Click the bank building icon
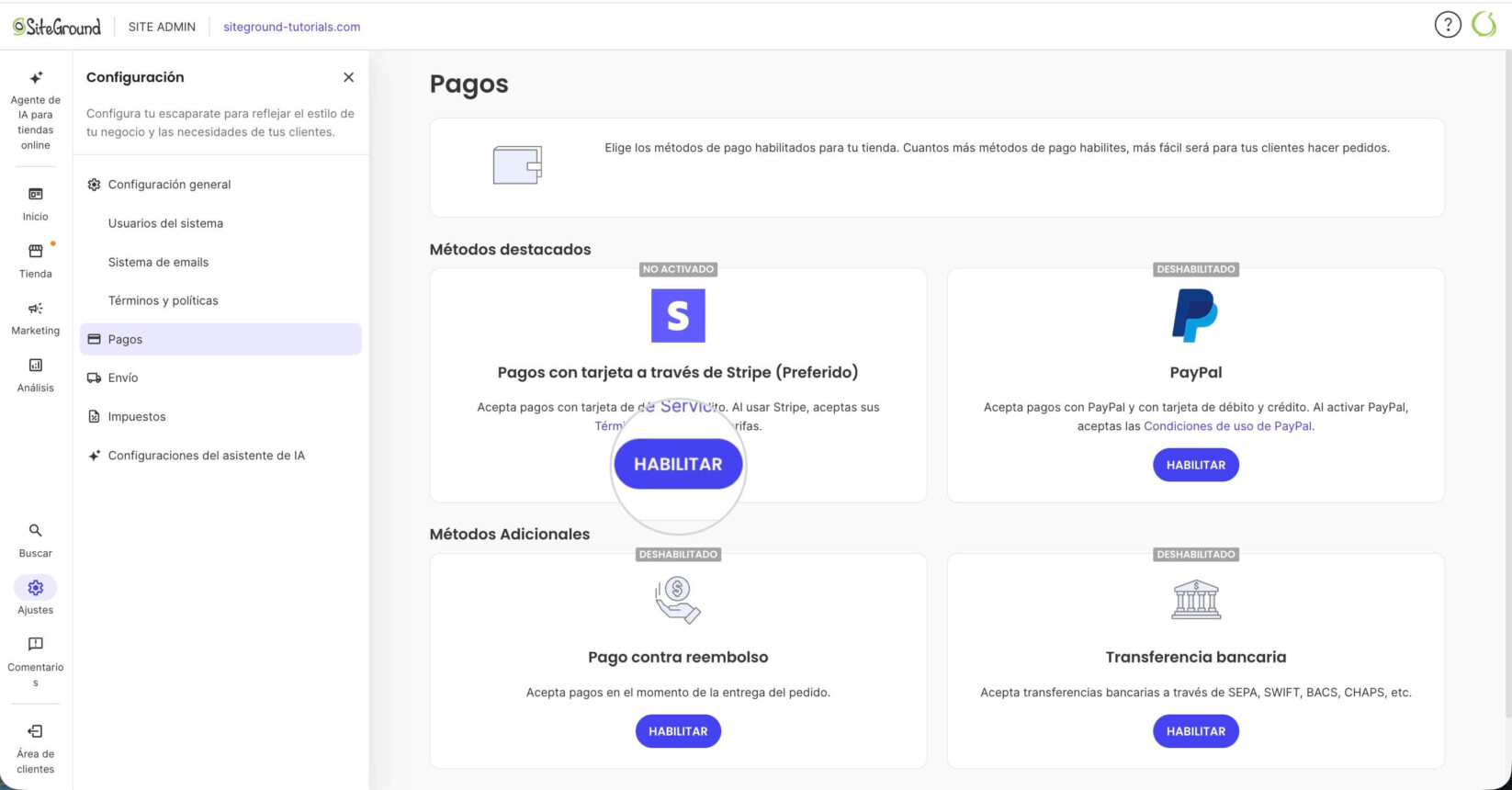The width and height of the screenshot is (1512, 790). tap(1196, 600)
